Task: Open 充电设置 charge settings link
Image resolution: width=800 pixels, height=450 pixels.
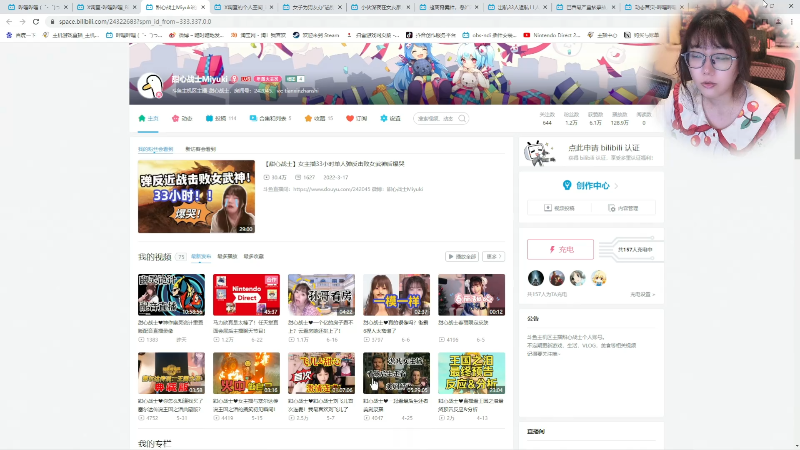Action: click(642, 294)
